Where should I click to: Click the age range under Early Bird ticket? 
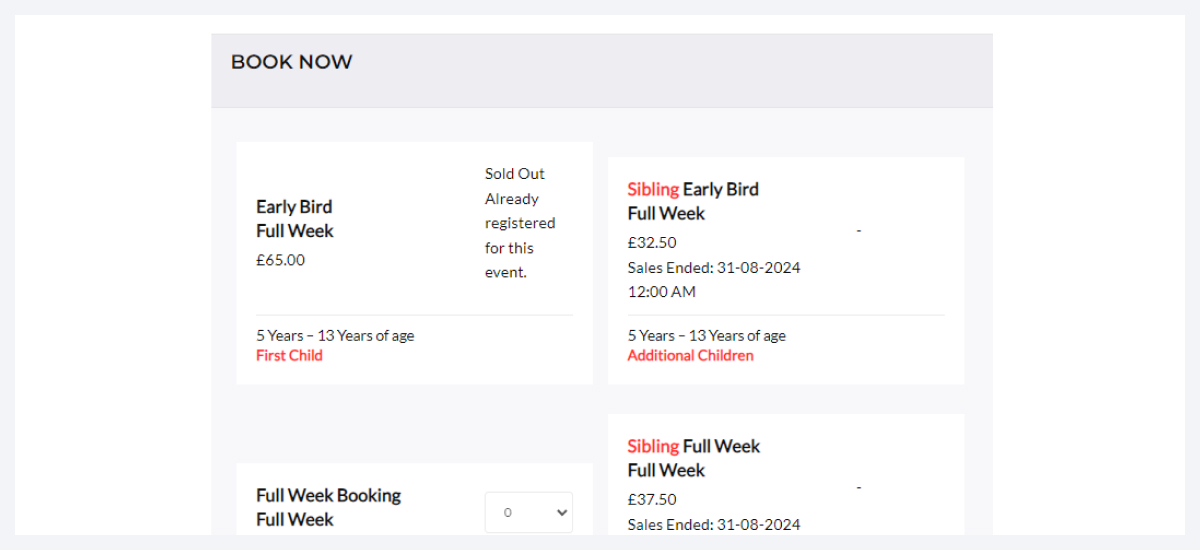[335, 335]
